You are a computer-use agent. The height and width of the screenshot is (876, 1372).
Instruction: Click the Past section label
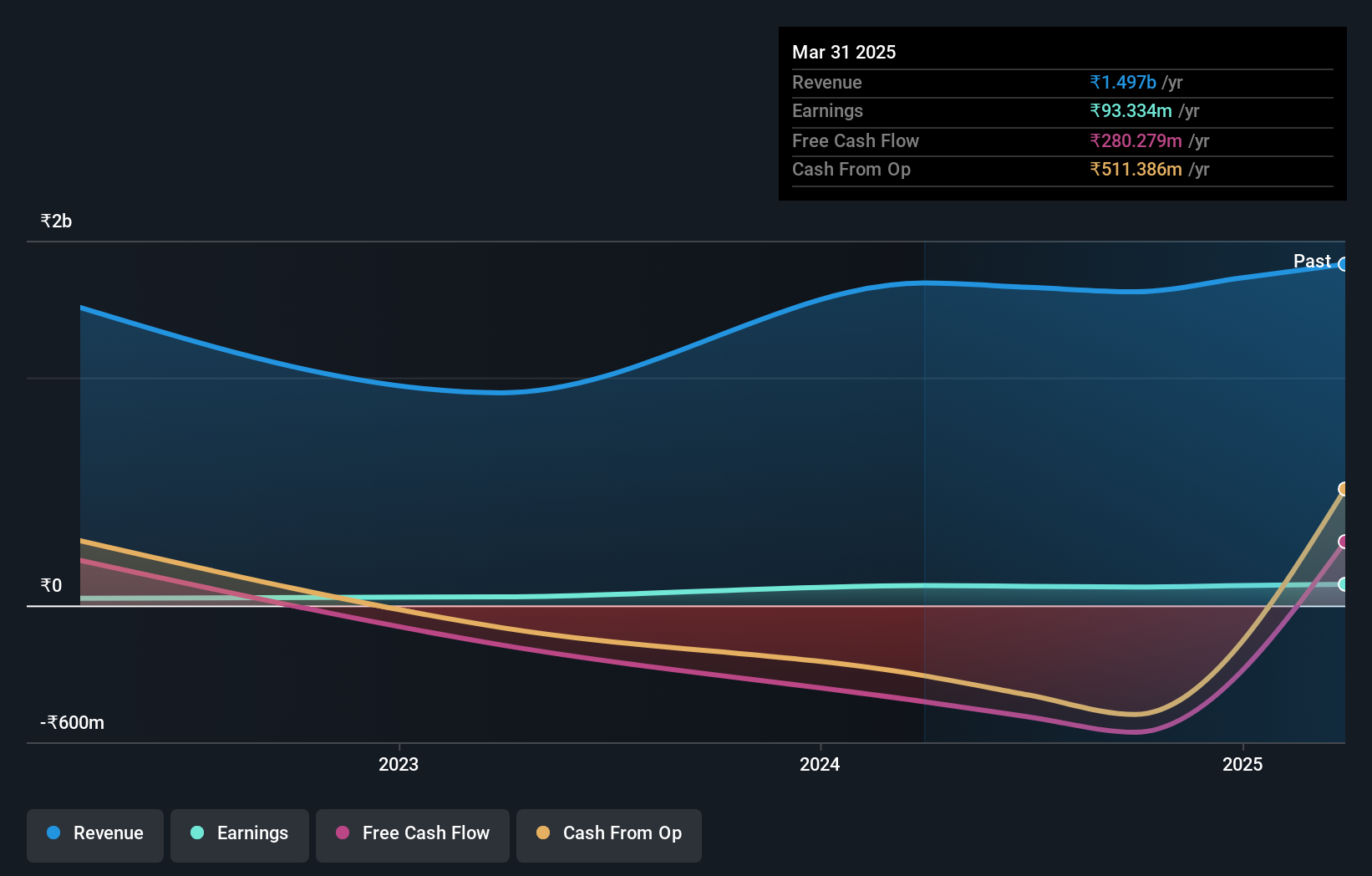(x=1311, y=261)
